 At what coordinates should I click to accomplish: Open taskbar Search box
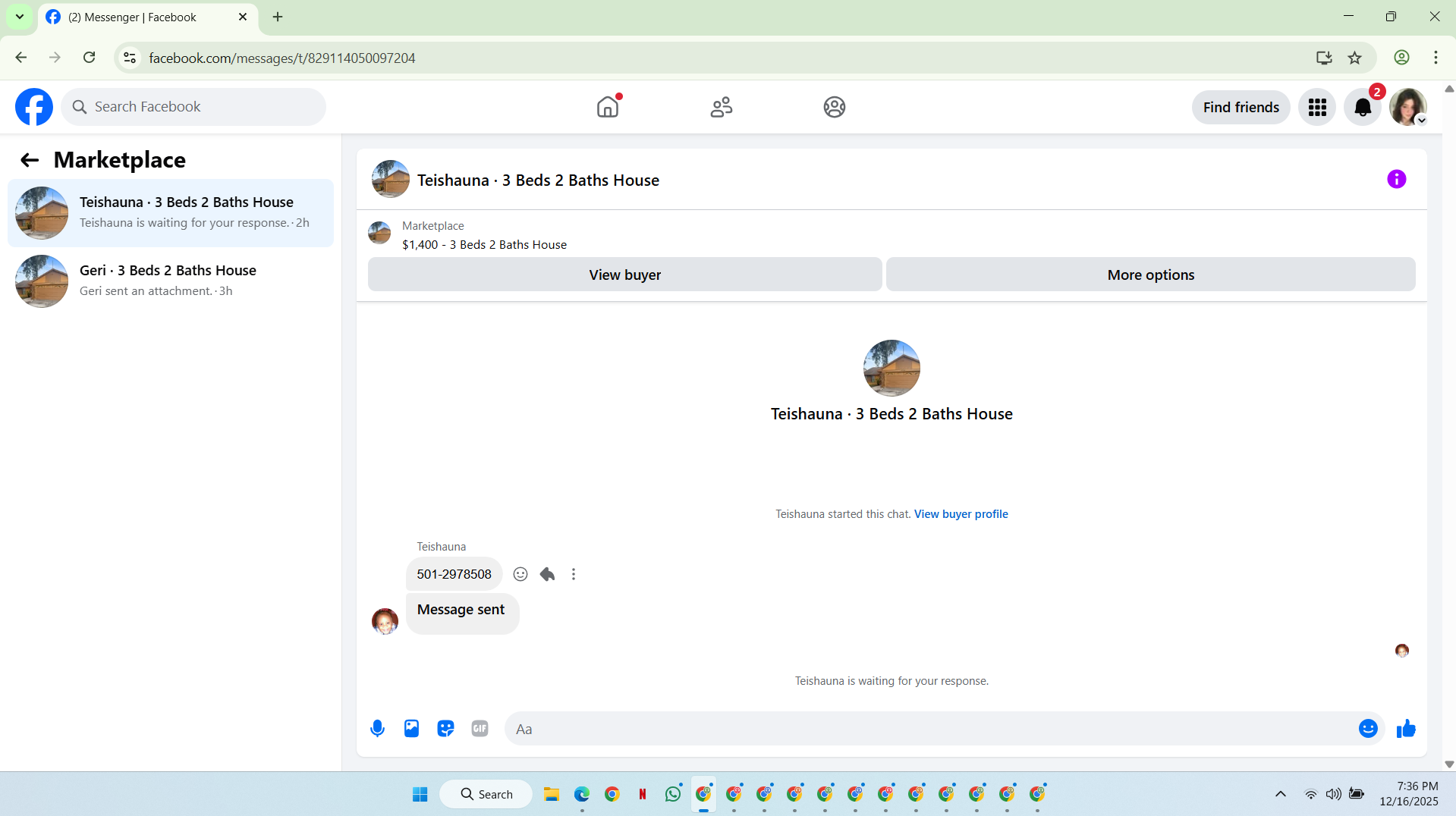pos(486,794)
